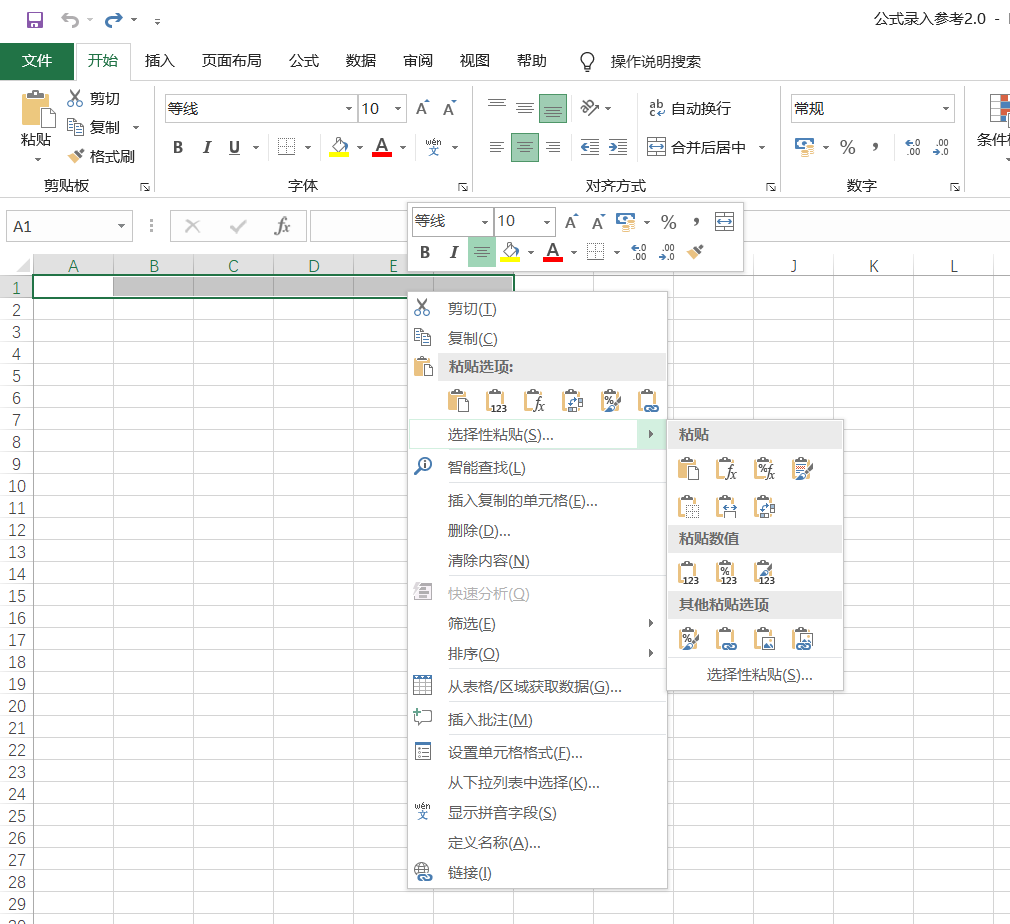Click 选择性粘贴(S)... at bottom of submenu
The height and width of the screenshot is (924, 1010).
click(x=759, y=675)
